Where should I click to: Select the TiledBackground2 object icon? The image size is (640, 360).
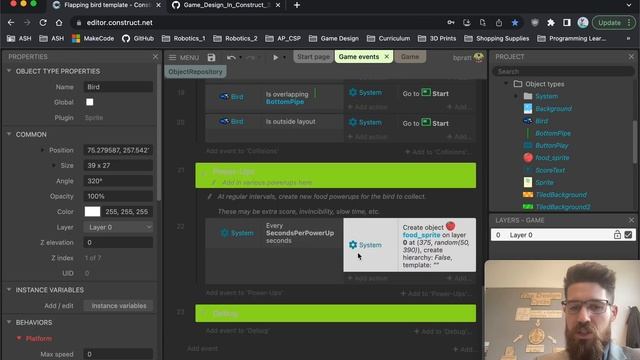(528, 207)
